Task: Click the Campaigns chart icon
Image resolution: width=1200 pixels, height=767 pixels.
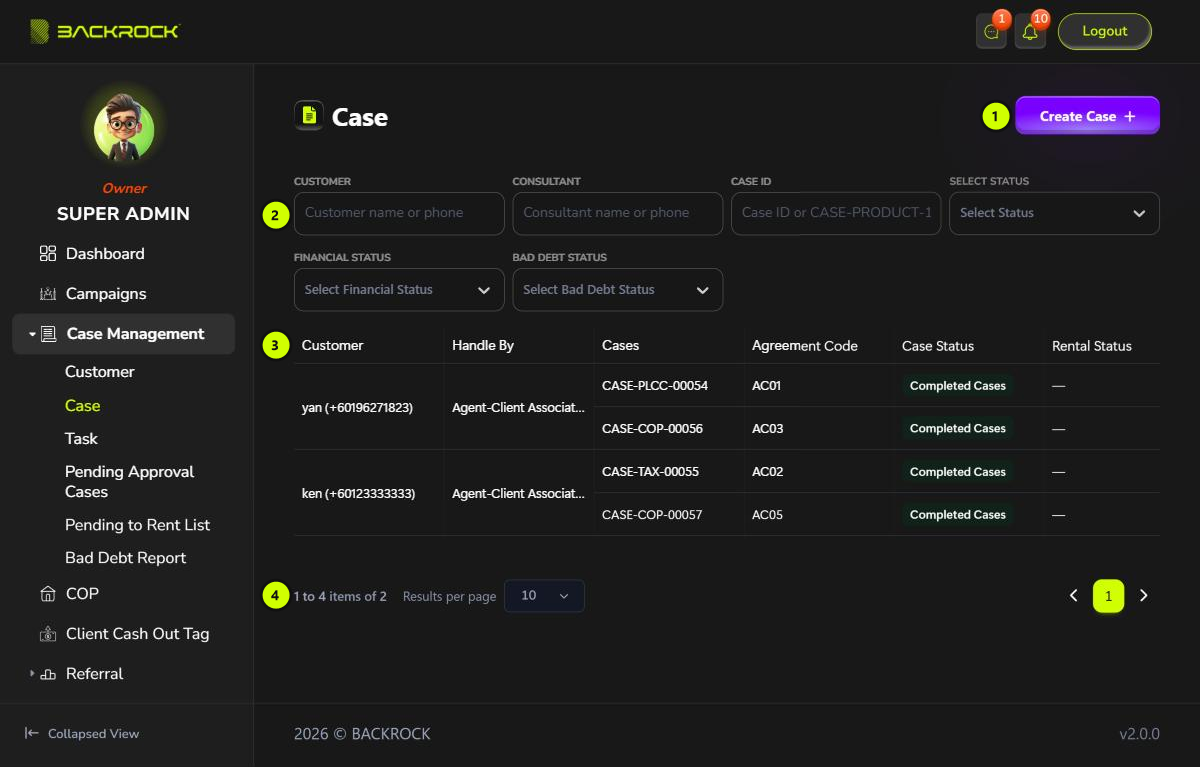Action: tap(48, 294)
